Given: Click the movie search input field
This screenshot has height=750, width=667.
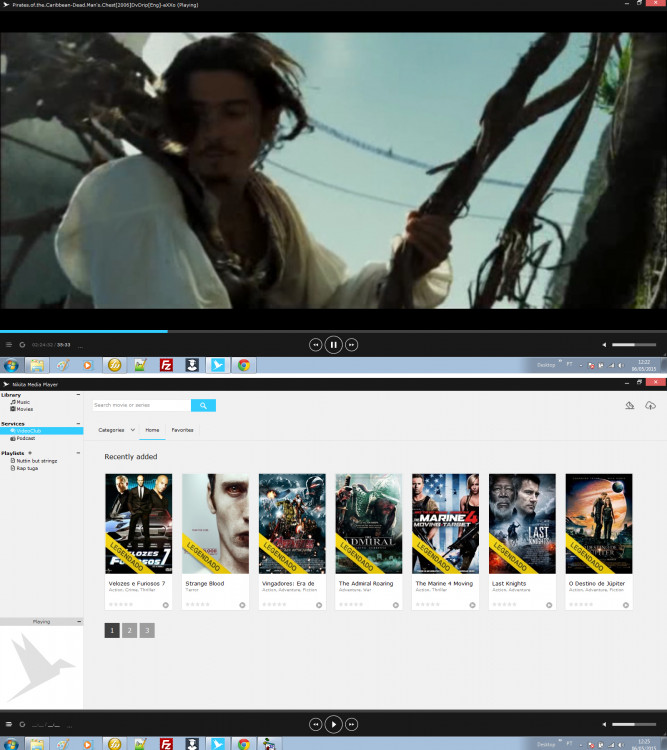Looking at the screenshot, I should click(x=141, y=405).
